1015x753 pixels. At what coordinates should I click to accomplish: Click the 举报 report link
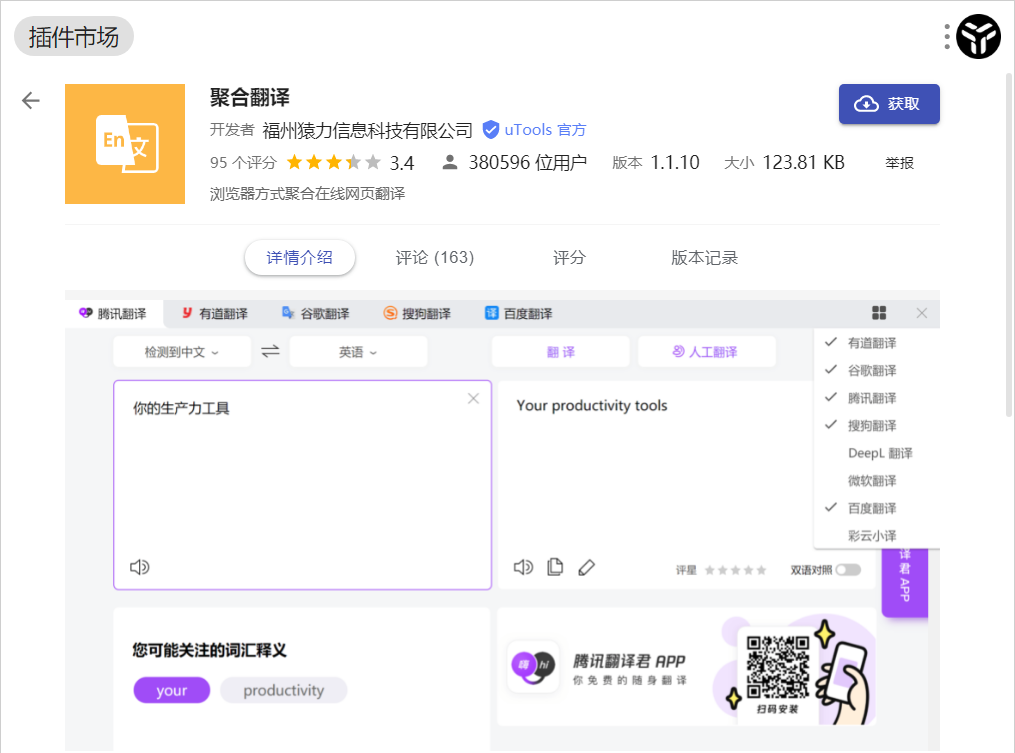coord(899,163)
